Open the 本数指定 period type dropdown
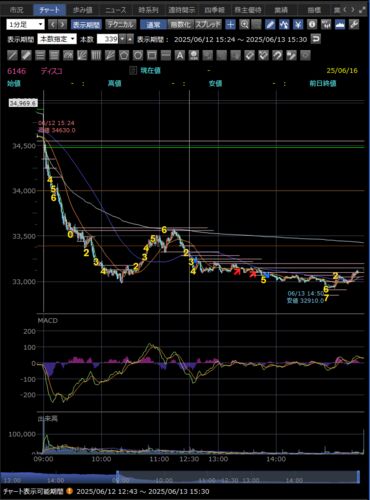The height and width of the screenshot is (500, 370). pos(57,39)
